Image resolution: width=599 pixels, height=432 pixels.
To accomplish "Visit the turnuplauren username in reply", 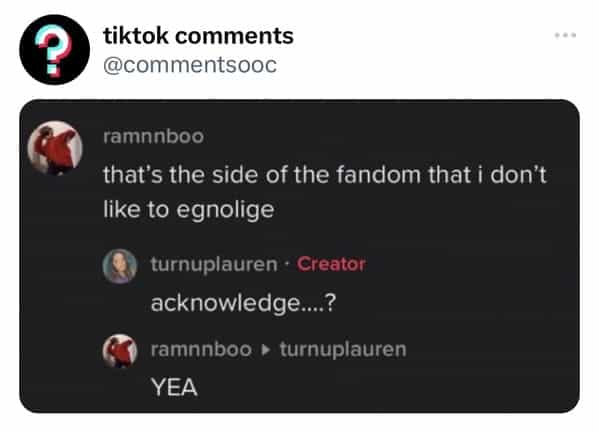I will coord(214,264).
